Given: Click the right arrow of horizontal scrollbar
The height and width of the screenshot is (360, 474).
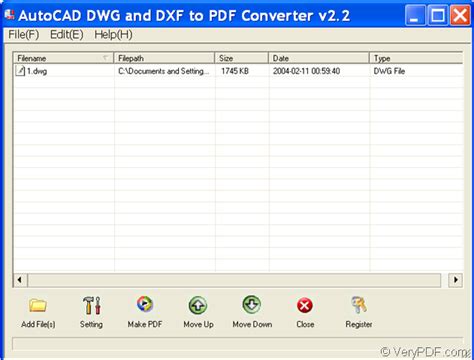Looking at the screenshot, I should (x=455, y=280).
